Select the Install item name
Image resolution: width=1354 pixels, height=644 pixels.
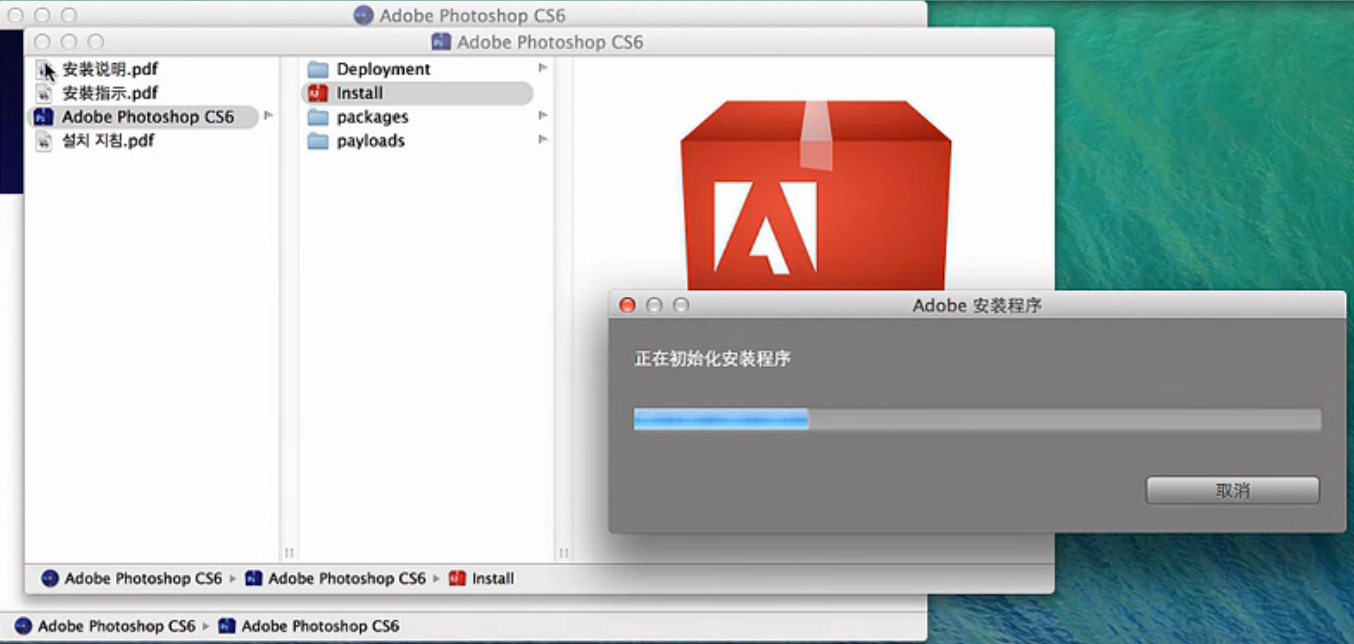click(x=360, y=93)
